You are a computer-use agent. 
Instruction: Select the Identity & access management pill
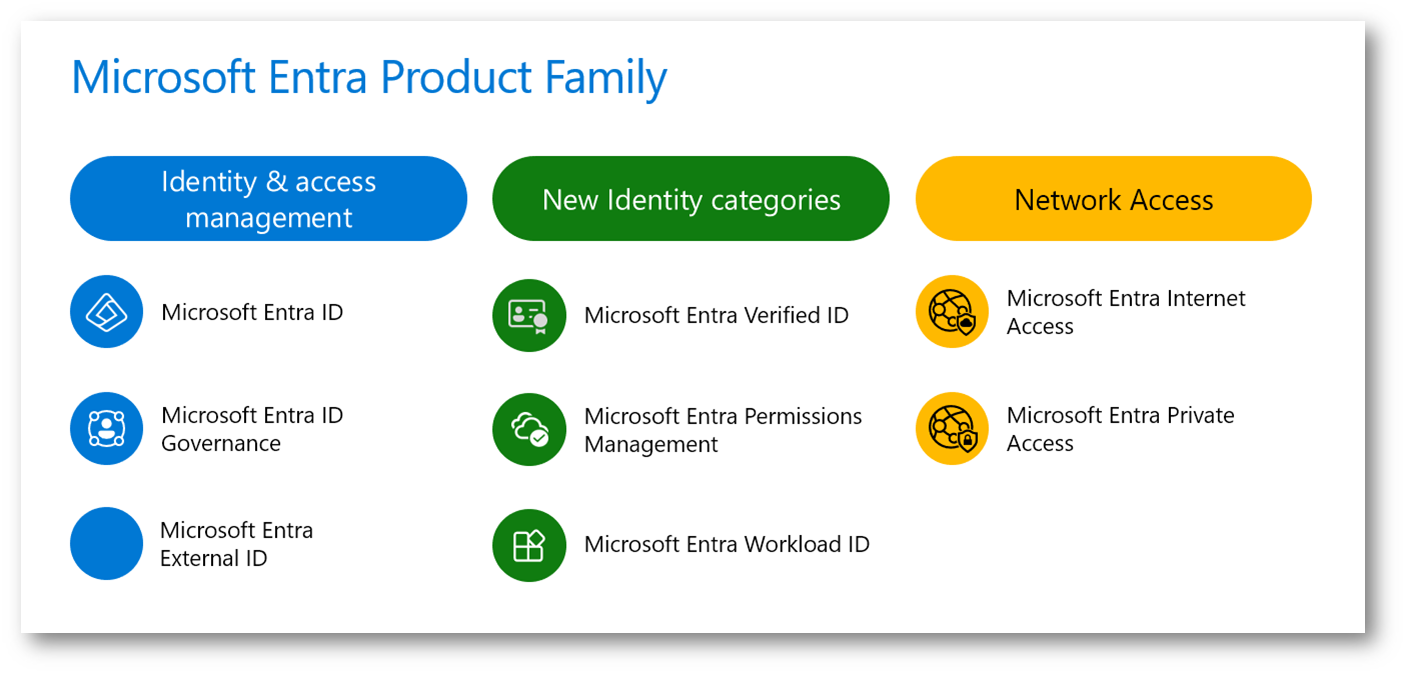[x=268, y=199]
